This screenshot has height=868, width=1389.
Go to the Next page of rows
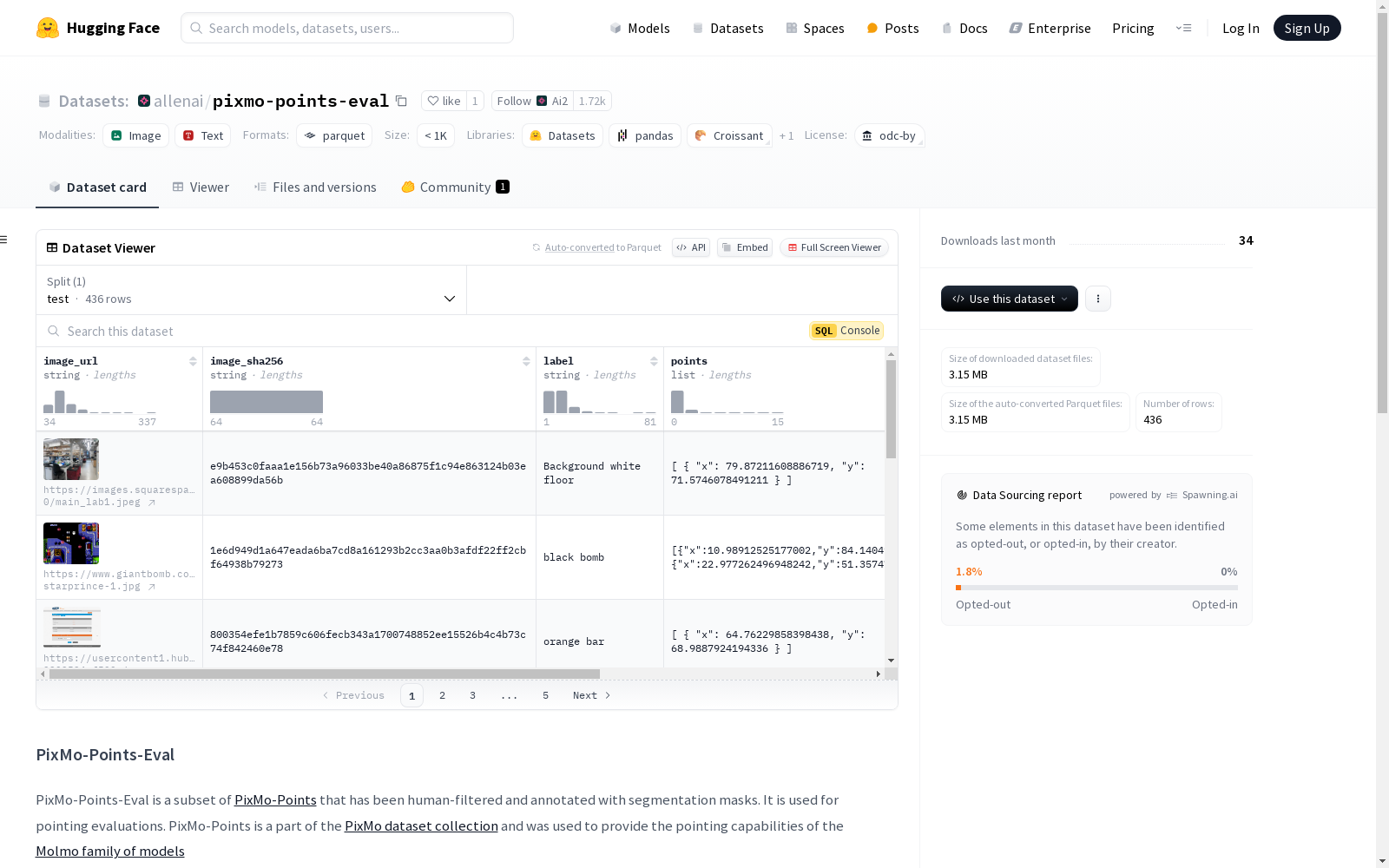pyautogui.click(x=592, y=695)
